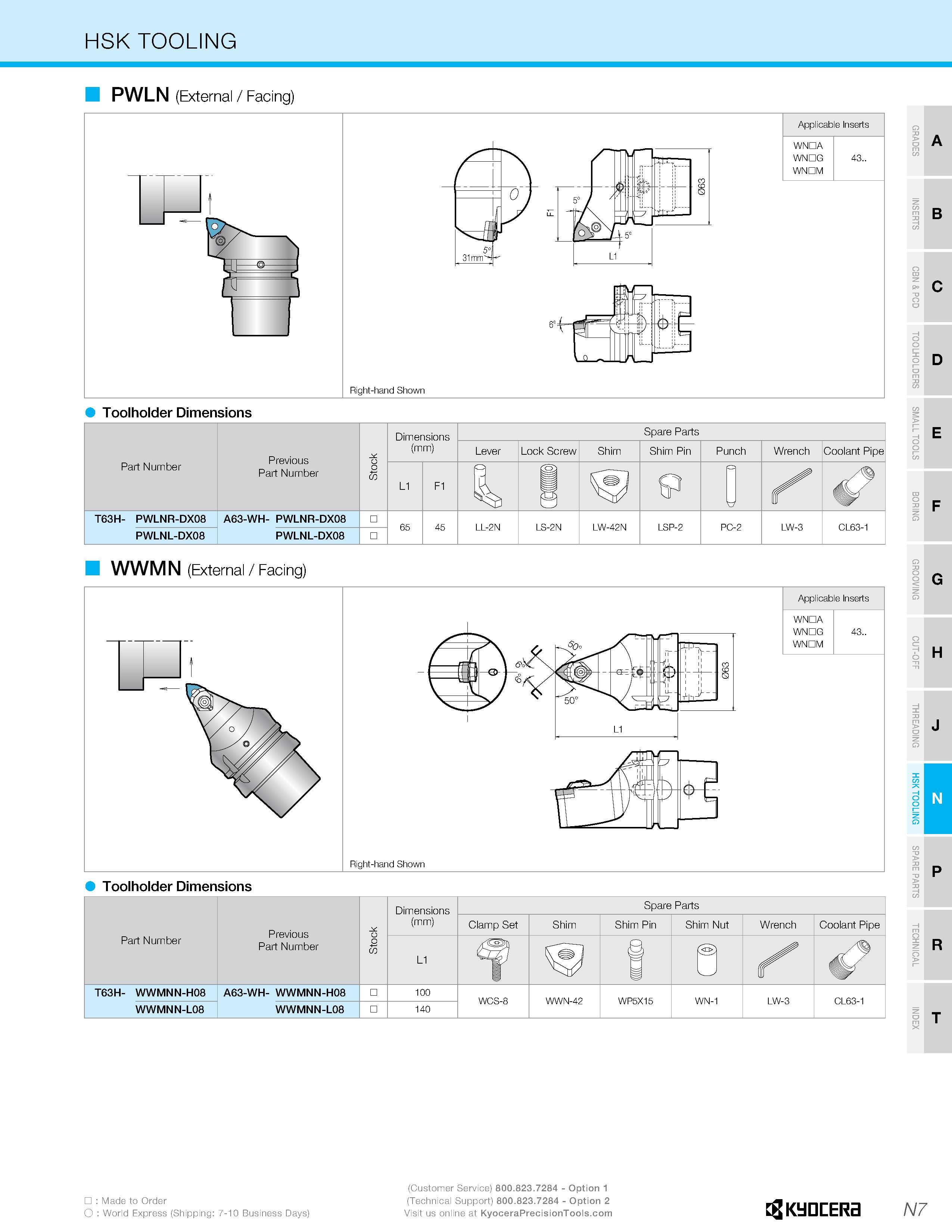Open the P Spare Parts tab
Screen dimensions: 952x1232
tap(929, 871)
